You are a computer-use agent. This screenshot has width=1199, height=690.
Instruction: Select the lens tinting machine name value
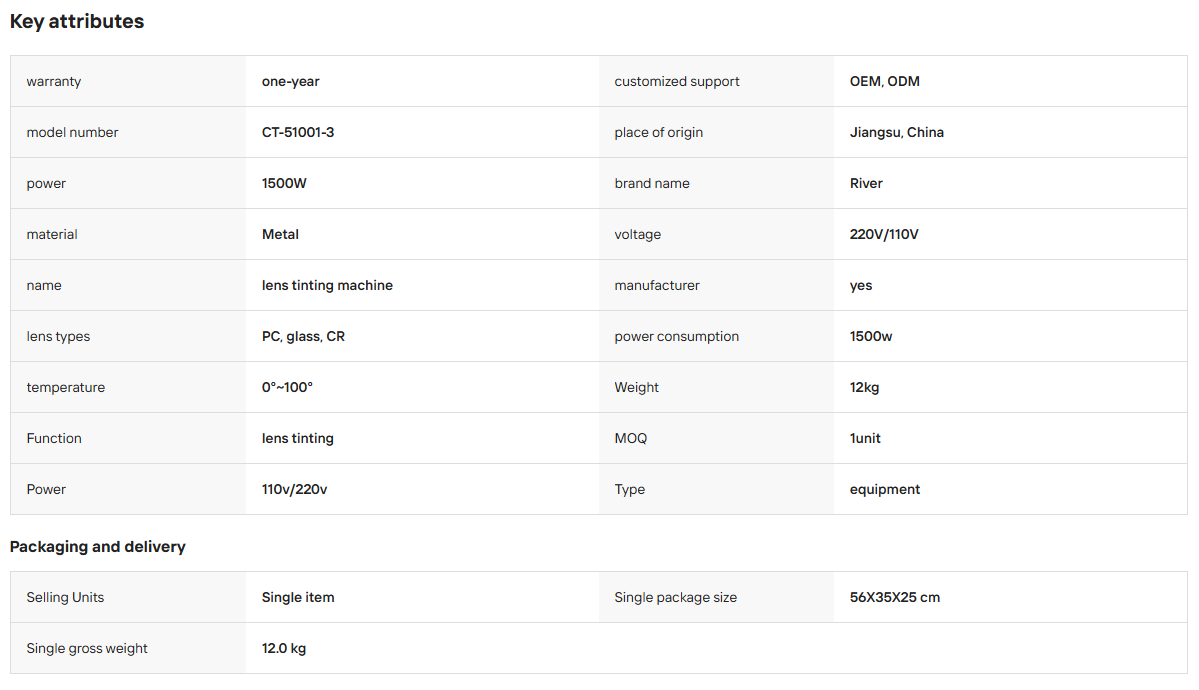(x=327, y=285)
